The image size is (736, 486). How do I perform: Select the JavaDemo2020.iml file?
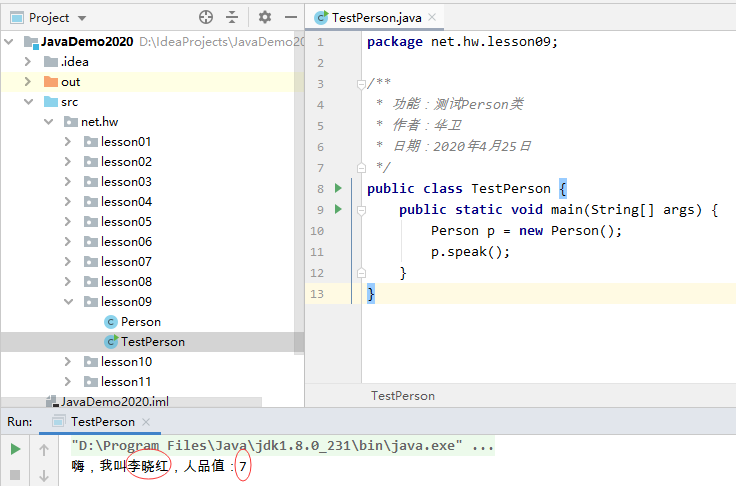[x=115, y=402]
